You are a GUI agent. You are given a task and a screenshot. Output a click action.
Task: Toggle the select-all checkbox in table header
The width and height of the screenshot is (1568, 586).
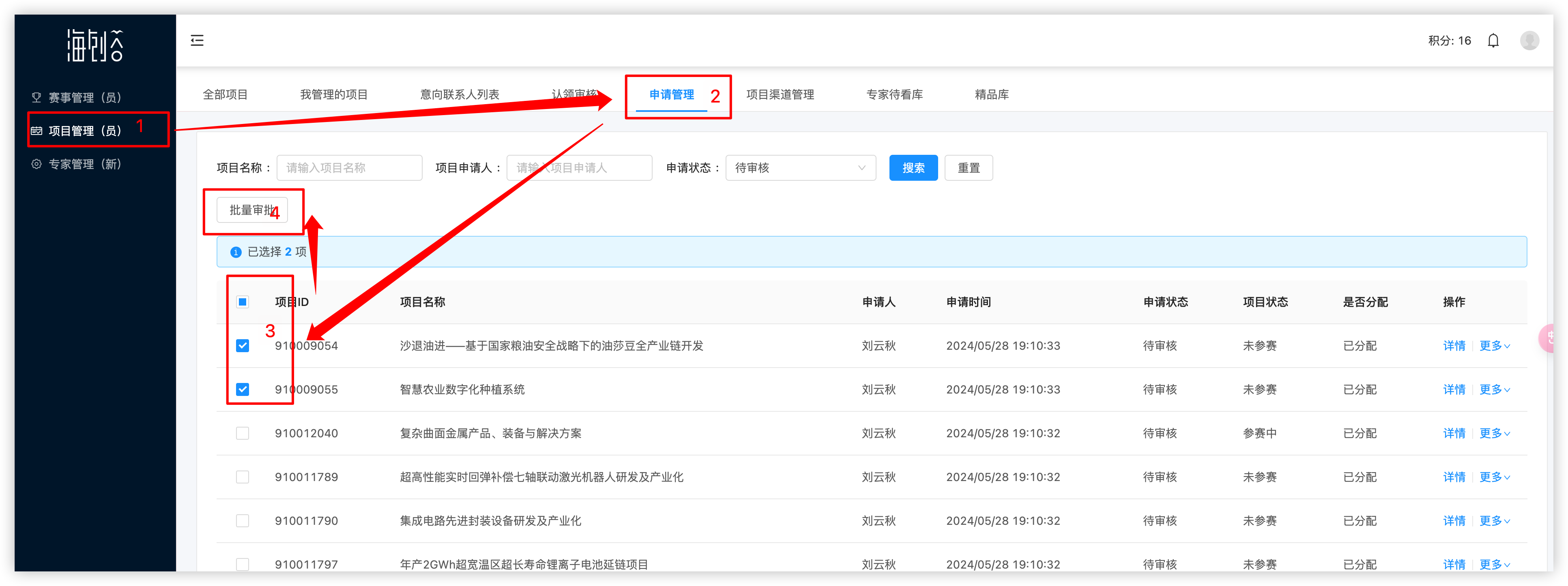pyautogui.click(x=242, y=302)
